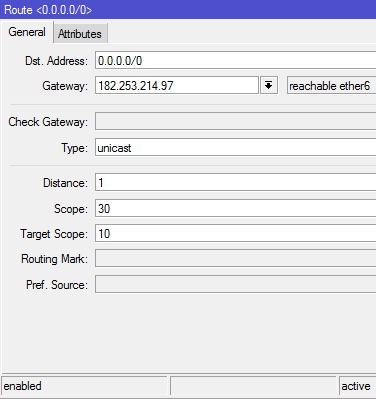
Task: Click the Type label
Action: pyautogui.click(x=74, y=148)
